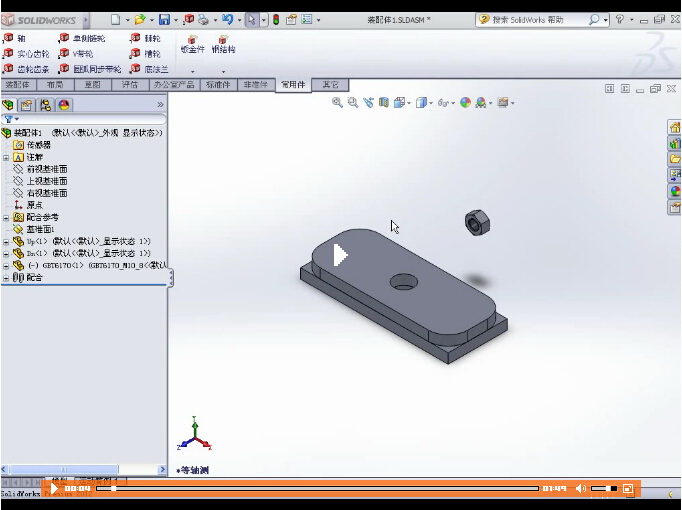Open the ConfigurationManager tab icon
Viewport: 682px width, 510px height.
click(x=45, y=105)
